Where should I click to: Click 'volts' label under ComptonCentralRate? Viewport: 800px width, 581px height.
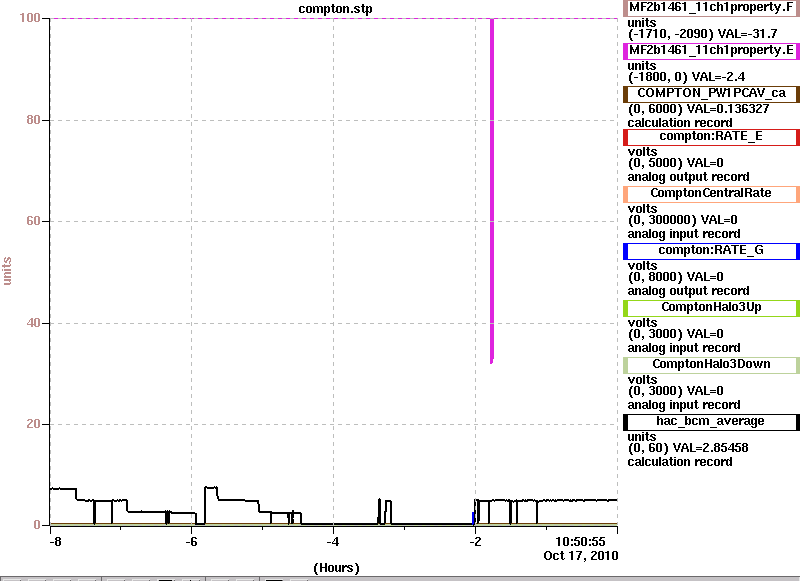[x=642, y=209]
